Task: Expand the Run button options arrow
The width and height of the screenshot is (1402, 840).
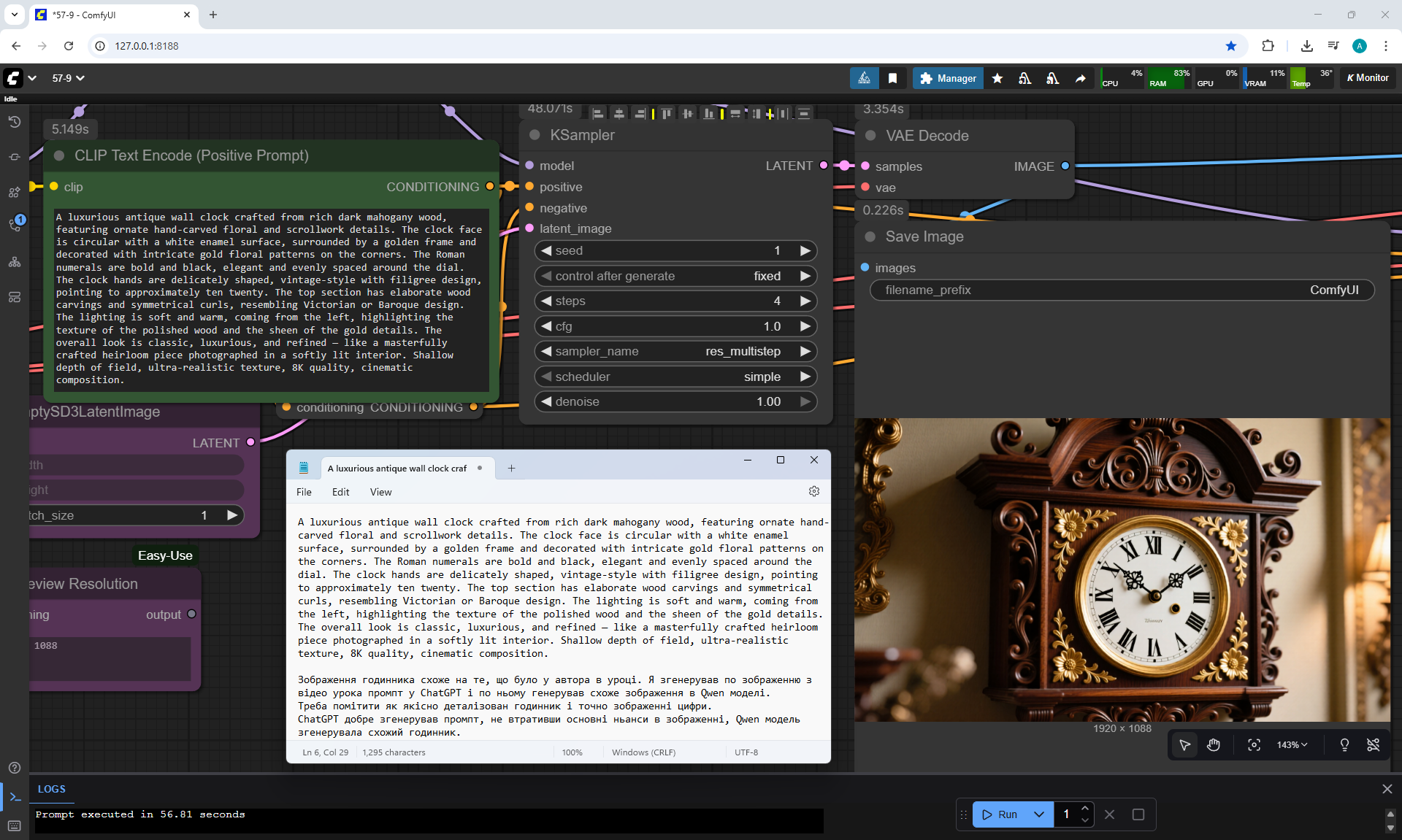Action: tap(1038, 814)
